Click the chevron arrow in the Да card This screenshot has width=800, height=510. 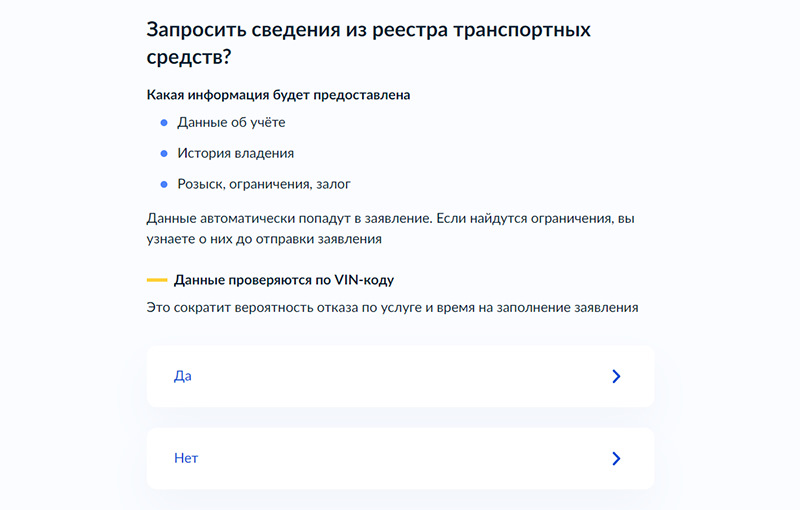click(616, 376)
